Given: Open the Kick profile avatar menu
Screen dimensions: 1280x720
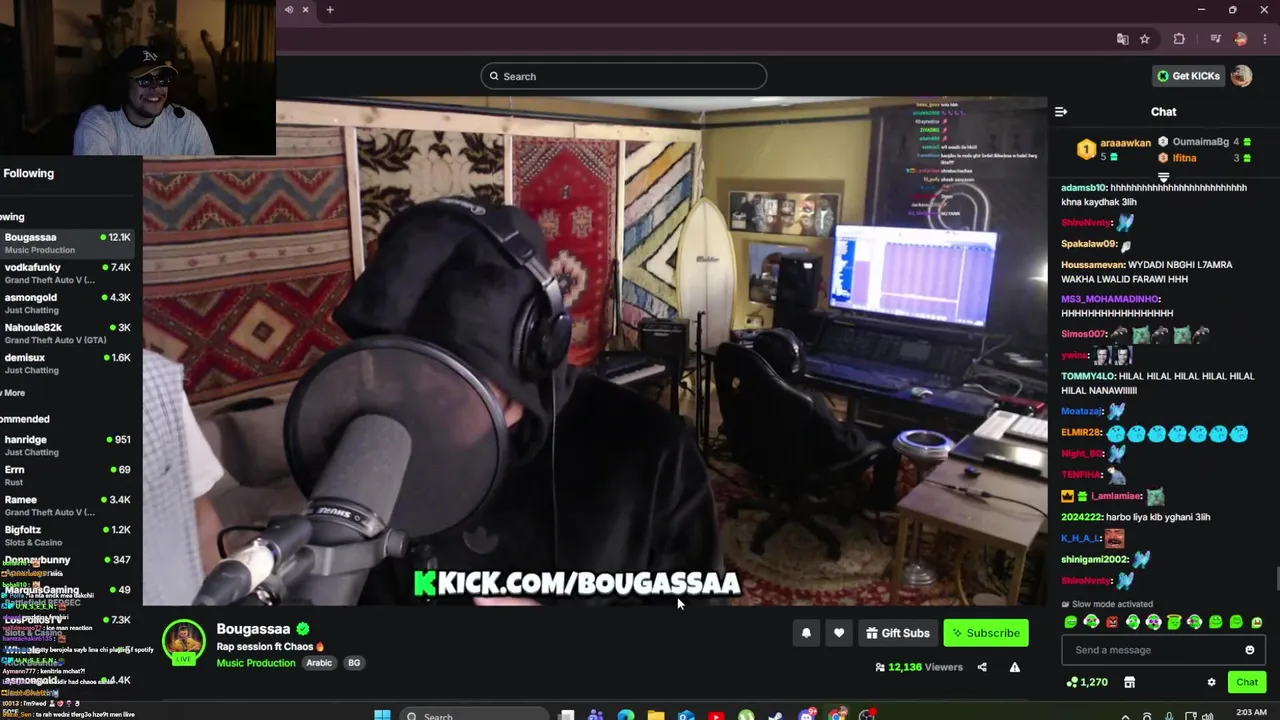Looking at the screenshot, I should pos(1242,76).
